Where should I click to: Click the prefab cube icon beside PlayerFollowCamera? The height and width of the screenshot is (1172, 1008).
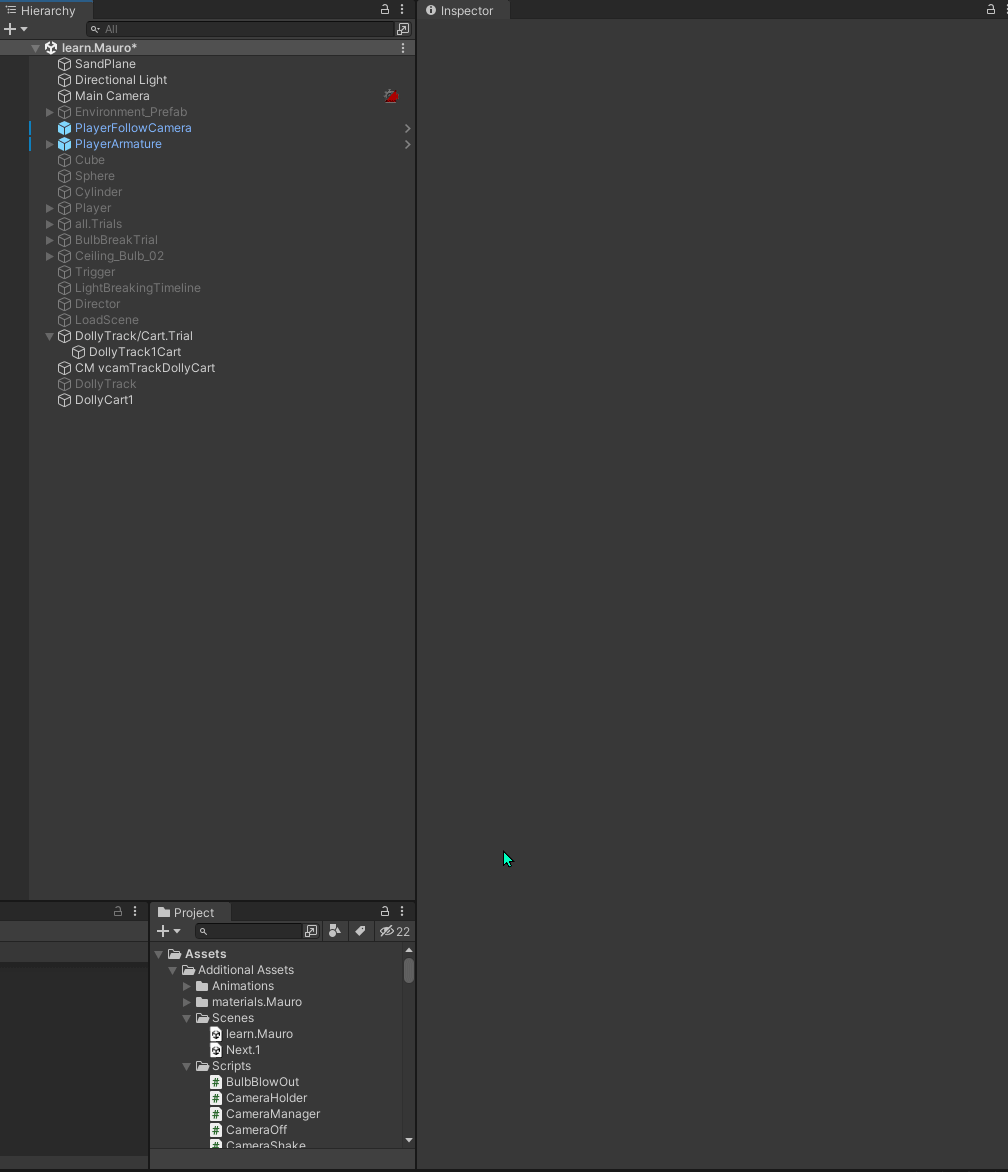pos(63,128)
